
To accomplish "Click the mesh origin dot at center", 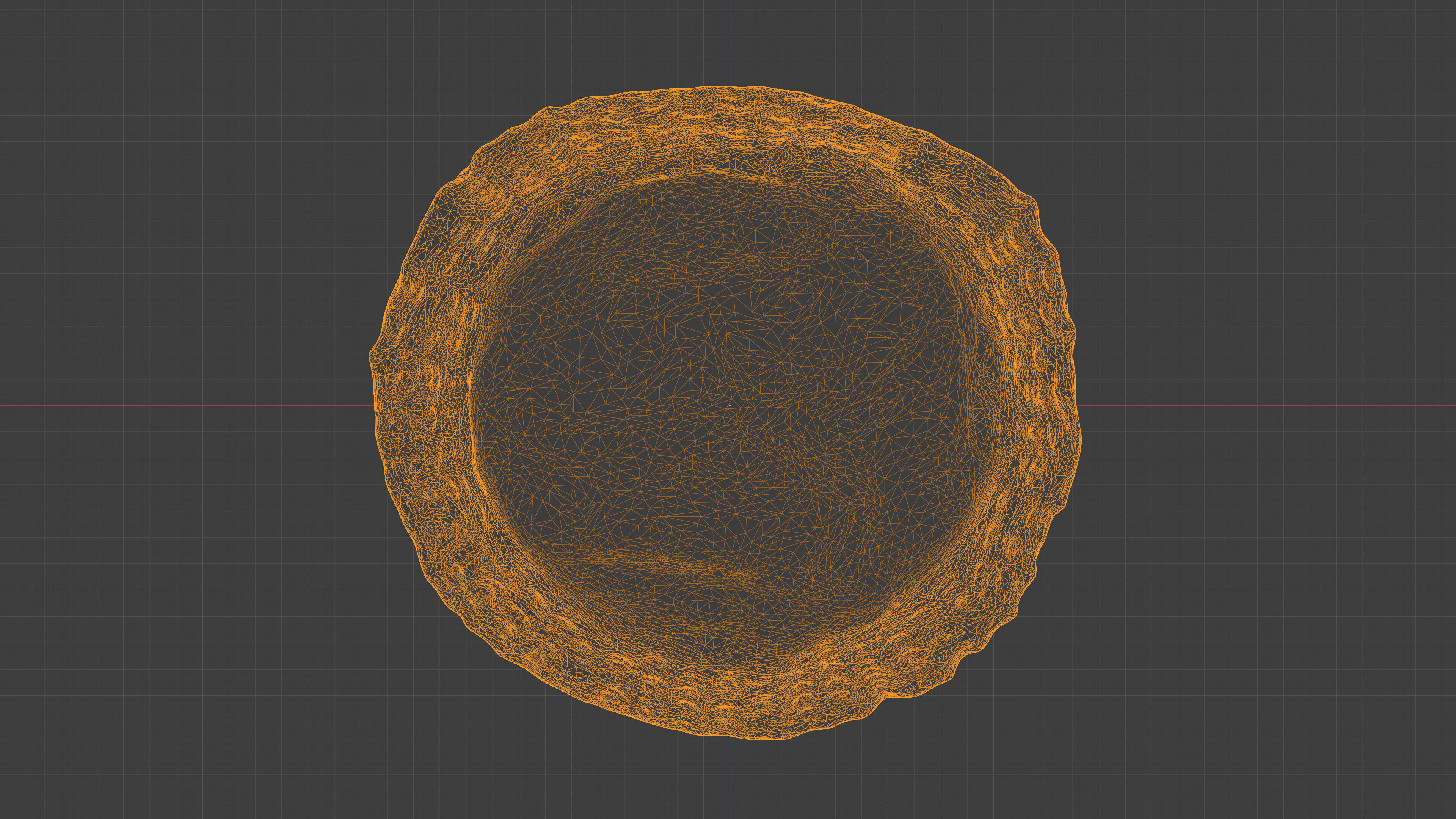I will point(730,405).
